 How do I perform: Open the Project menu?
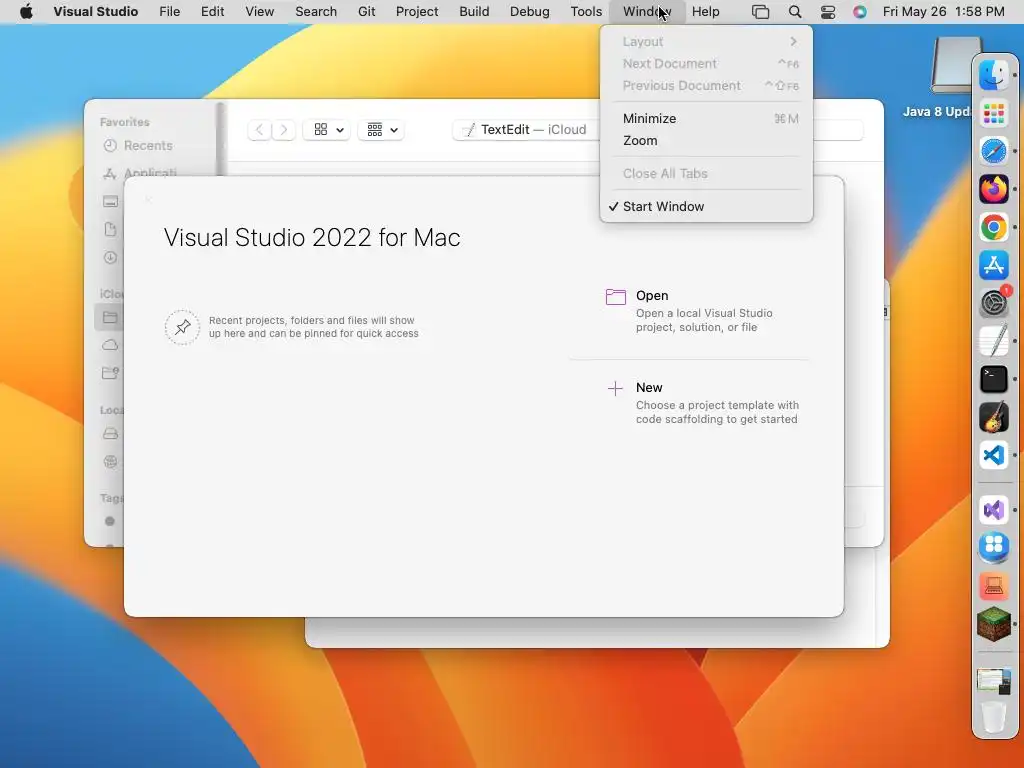[417, 12]
